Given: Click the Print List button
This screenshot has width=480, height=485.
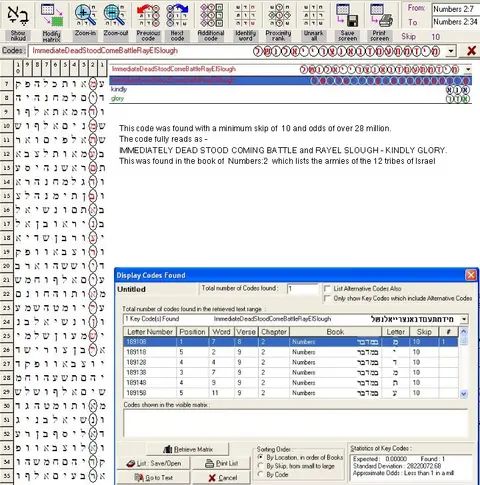Looking at the screenshot, I should tap(222, 463).
